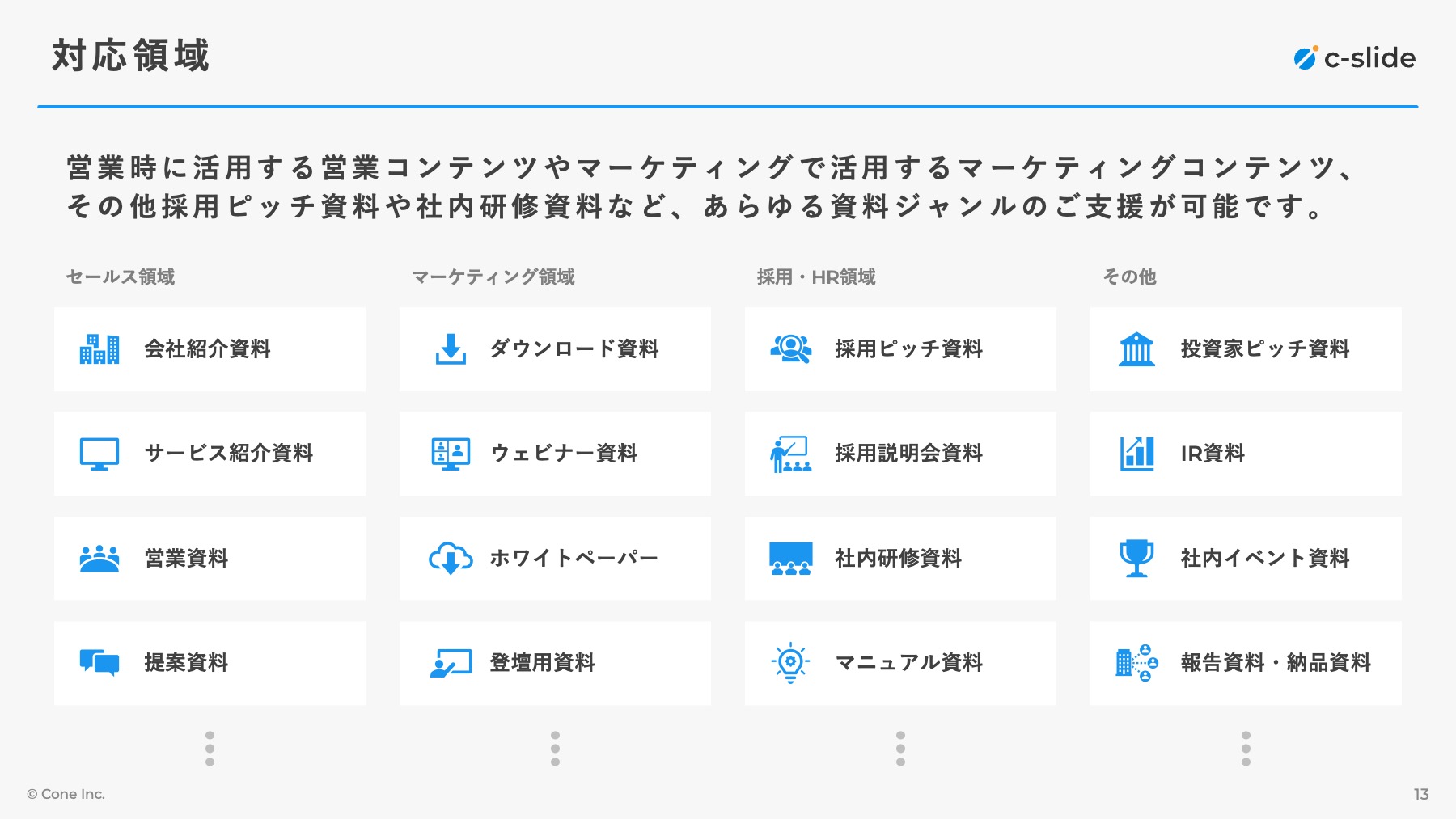This screenshot has width=1456, height=819.
Task: Expand the dots below マーケティング領域 column
Action: click(x=555, y=749)
